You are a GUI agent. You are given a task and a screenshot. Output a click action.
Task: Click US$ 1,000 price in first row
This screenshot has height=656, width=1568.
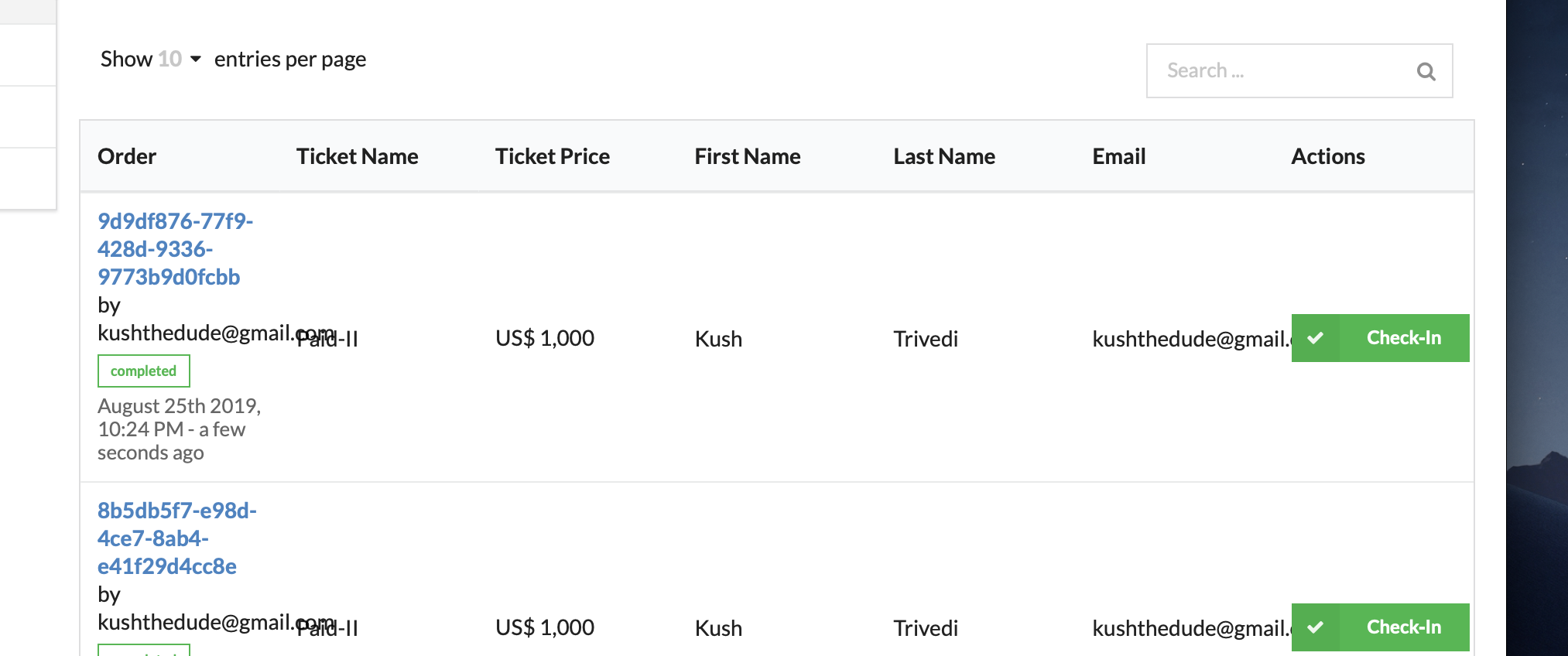[545, 339]
